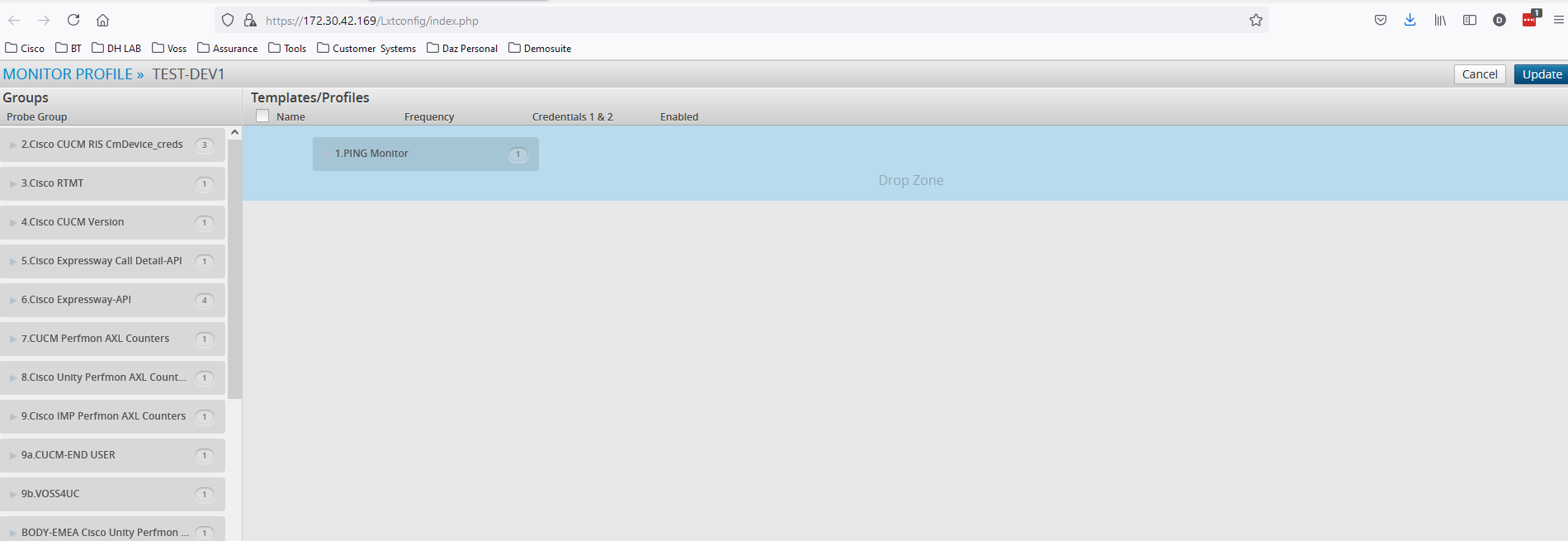The width and height of the screenshot is (1568, 541).
Task: Open the Customer Systems bookmark folder
Action: point(366,49)
